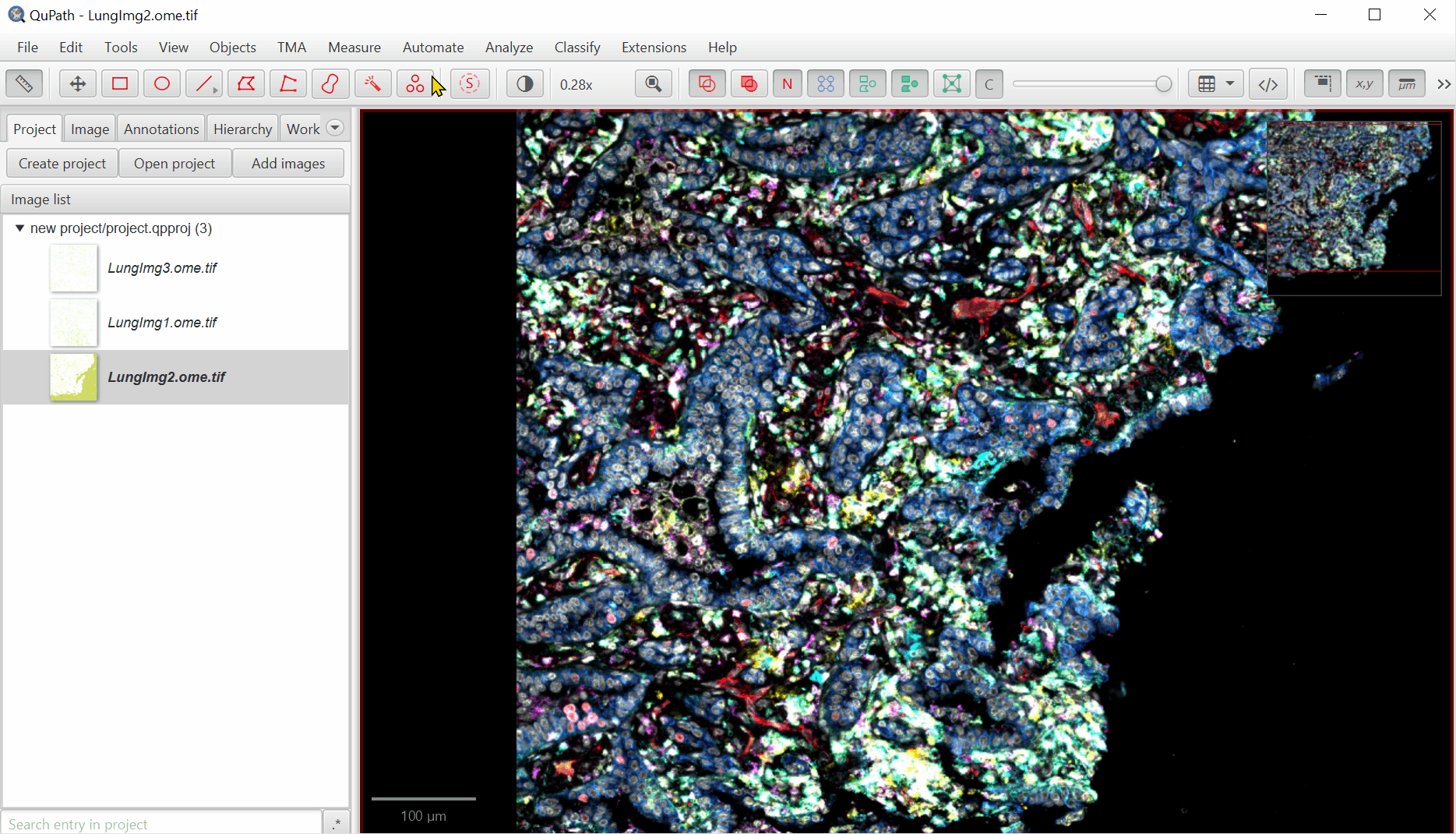Toggle fill annotations display
Screen dimensions: 1456x834
(x=749, y=83)
